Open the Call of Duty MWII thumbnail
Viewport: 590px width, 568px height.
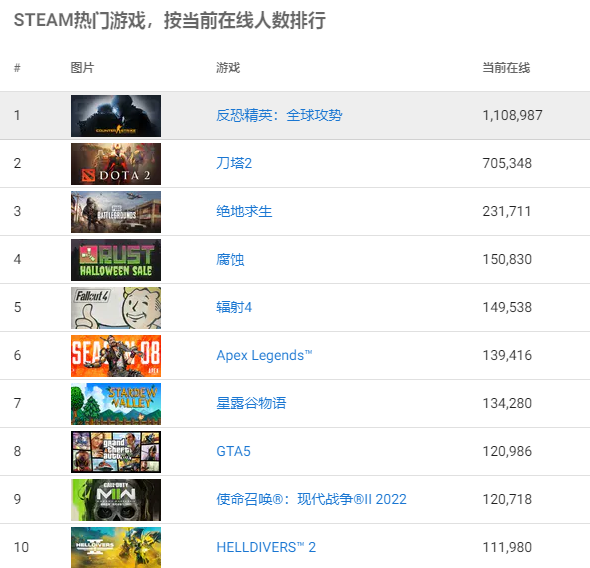point(116,500)
